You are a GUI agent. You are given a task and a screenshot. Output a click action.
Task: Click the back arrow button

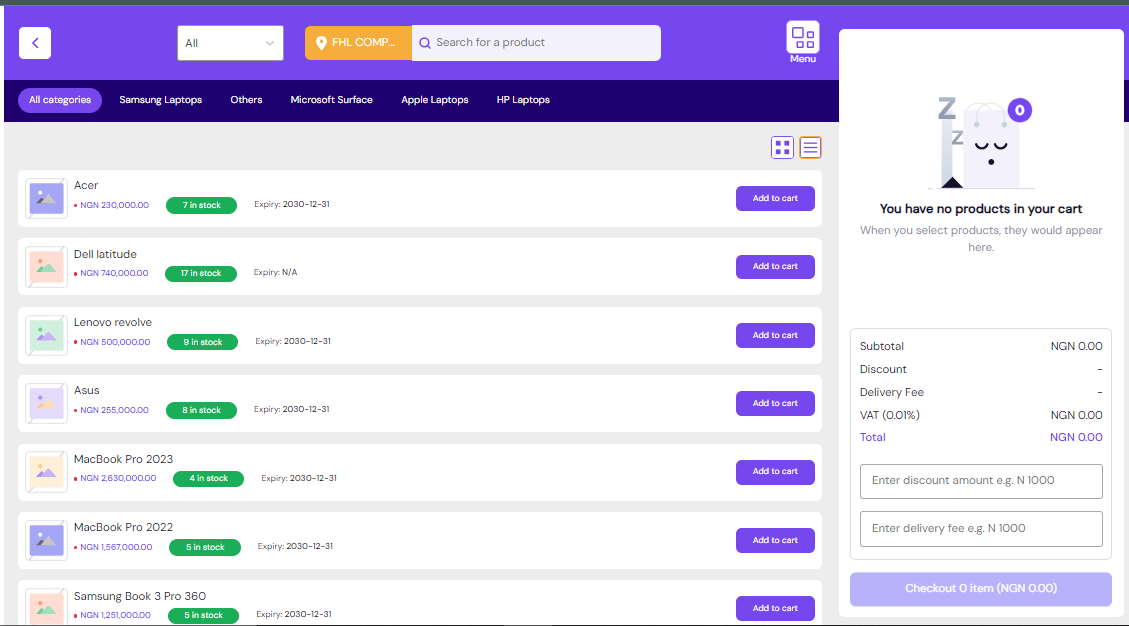35,43
